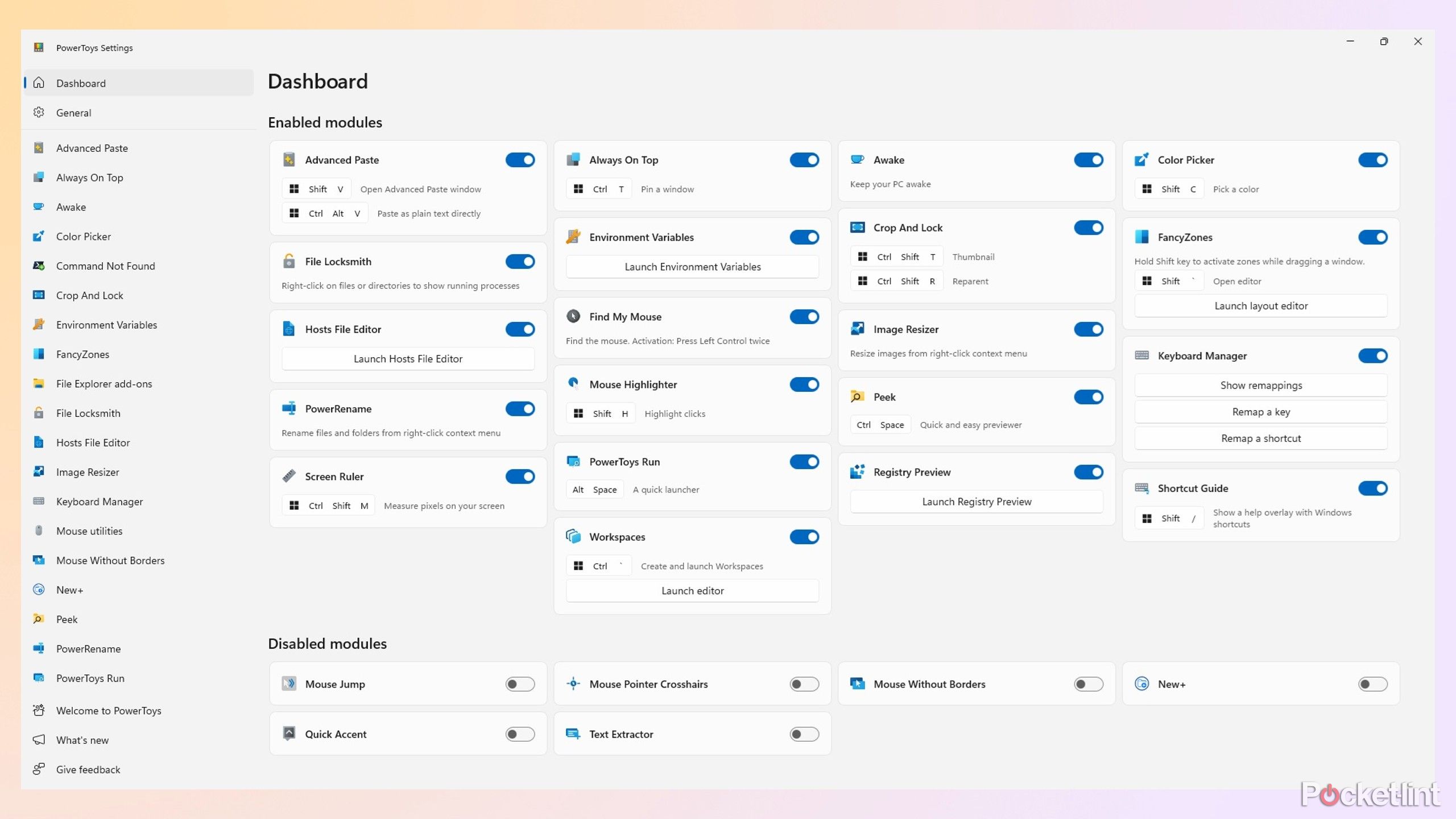Click Launch layout editor button
This screenshot has width=1456, height=819.
[x=1261, y=306]
